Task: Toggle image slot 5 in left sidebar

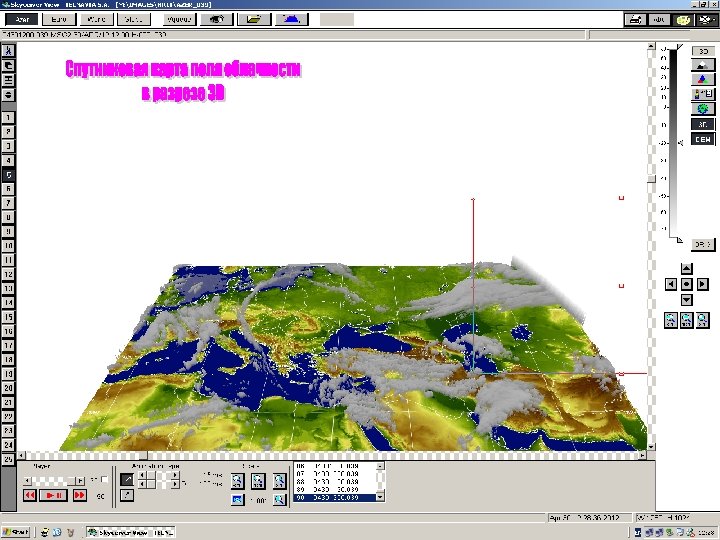Action: 8,174
